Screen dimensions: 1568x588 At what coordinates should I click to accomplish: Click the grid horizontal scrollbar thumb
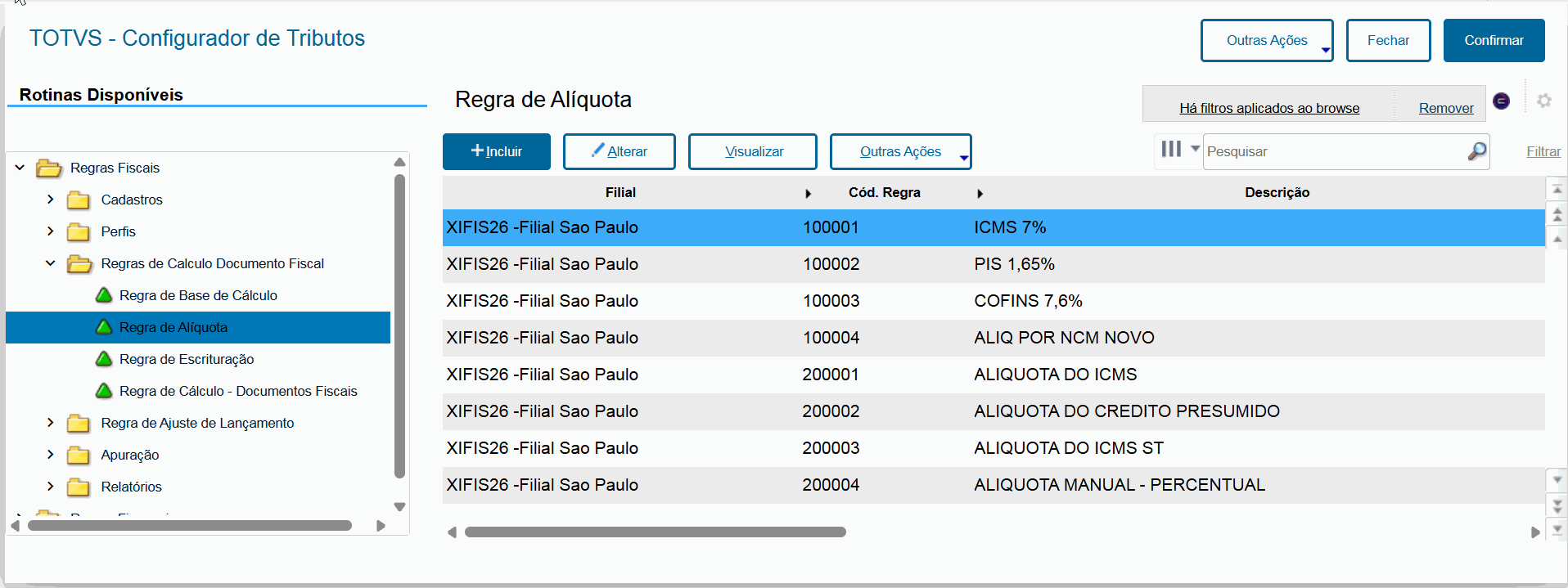[655, 532]
